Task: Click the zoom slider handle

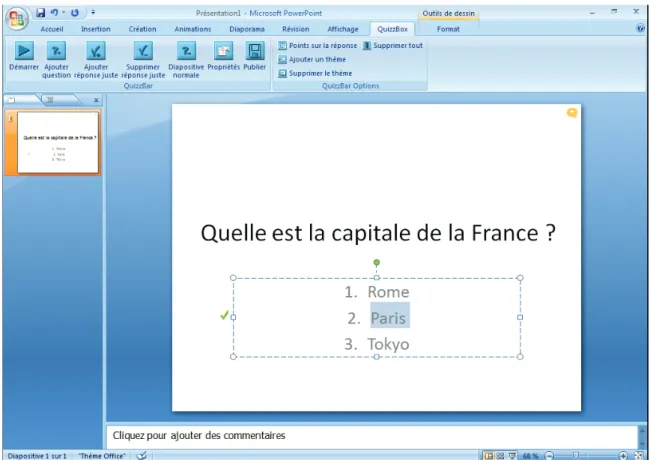Action: [575, 455]
